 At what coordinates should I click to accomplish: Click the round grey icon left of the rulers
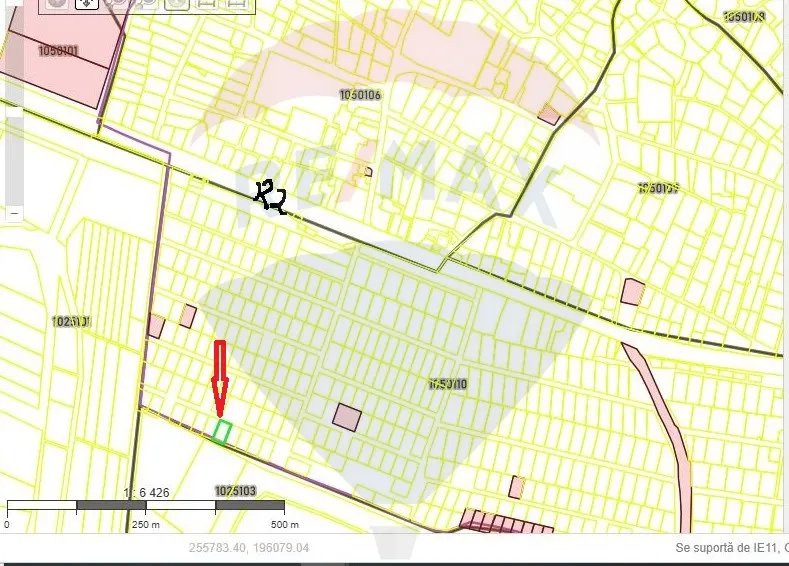(177, 4)
